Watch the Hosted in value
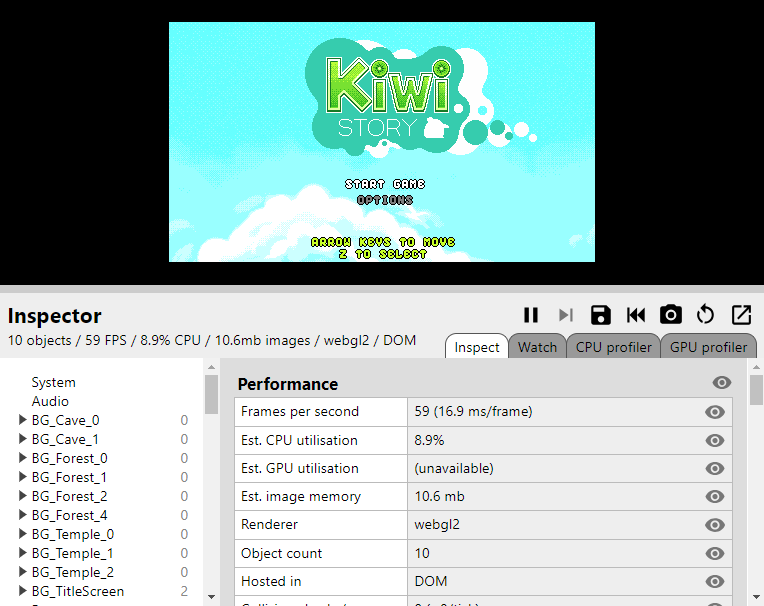 point(714,582)
